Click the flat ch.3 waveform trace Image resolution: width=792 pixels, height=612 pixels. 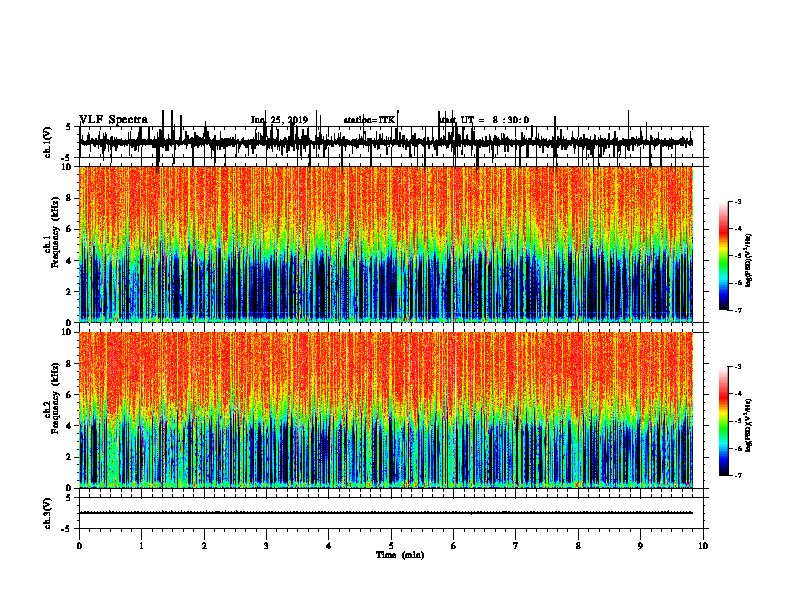coord(386,513)
